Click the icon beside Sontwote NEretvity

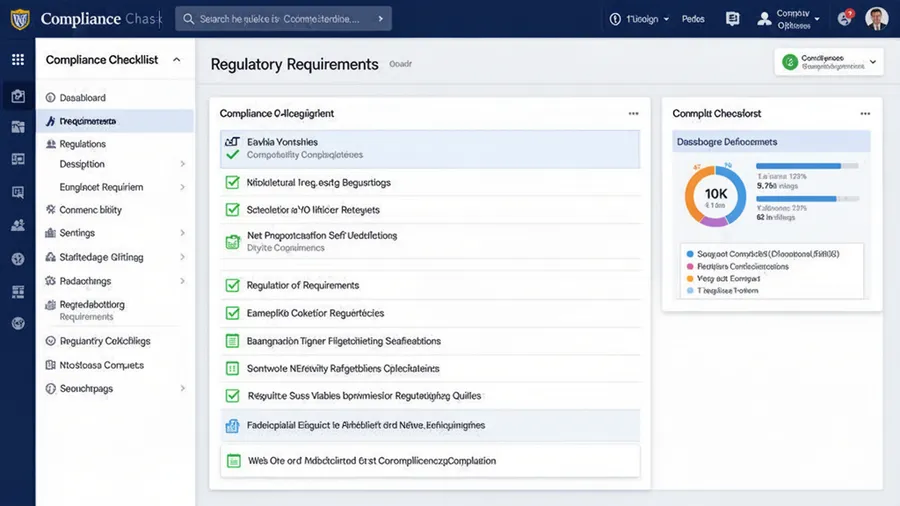click(232, 368)
